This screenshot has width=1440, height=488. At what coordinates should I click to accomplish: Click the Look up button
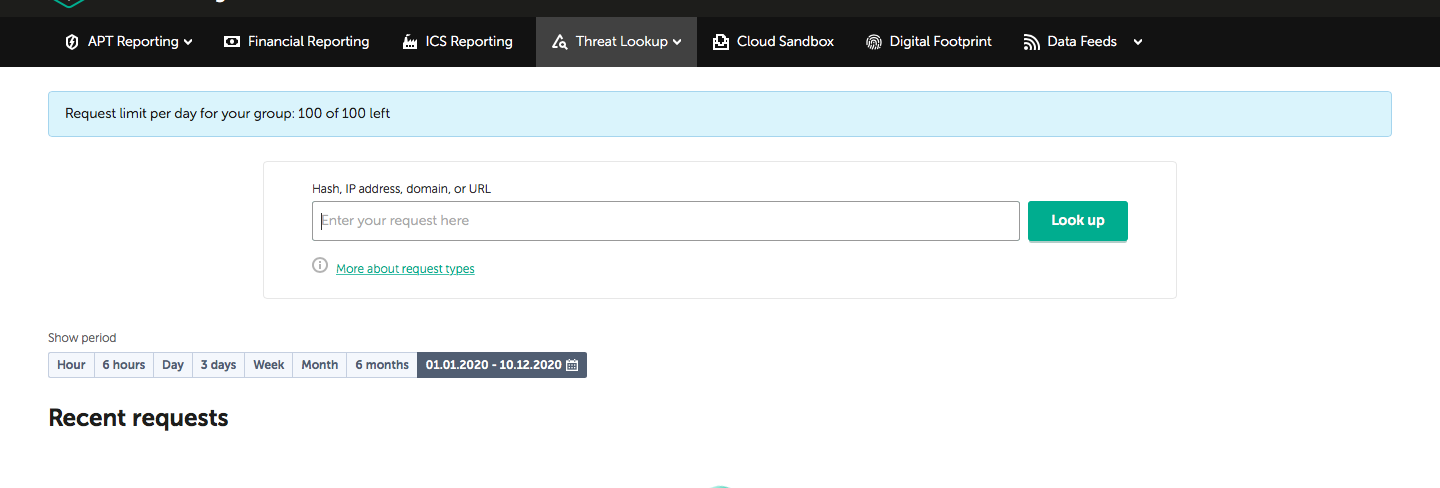(1078, 221)
